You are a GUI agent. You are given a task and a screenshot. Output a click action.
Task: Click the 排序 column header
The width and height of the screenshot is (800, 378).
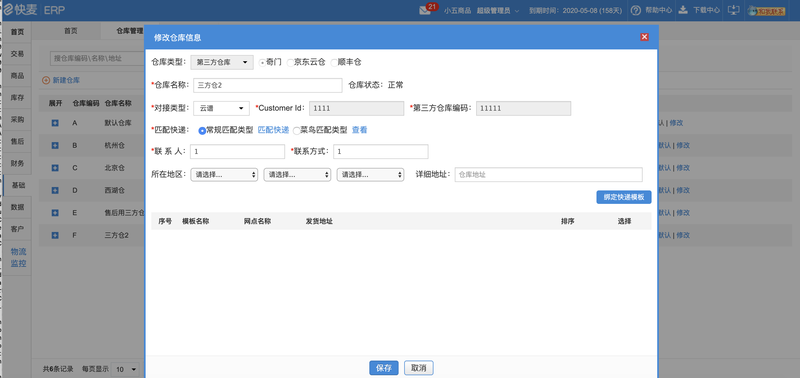(x=567, y=221)
